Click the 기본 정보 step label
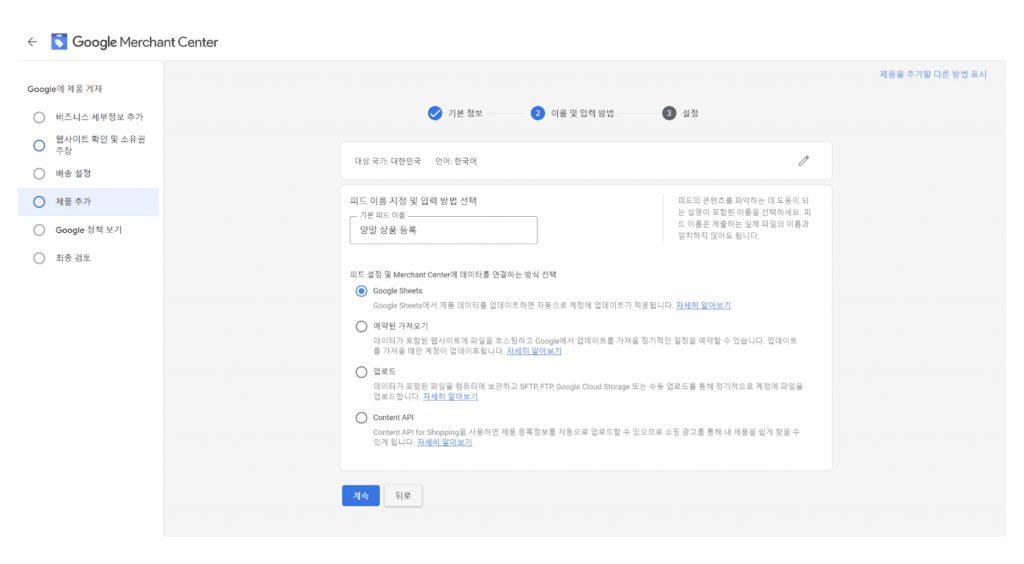Viewport: 1024px width, 564px height. tap(465, 114)
